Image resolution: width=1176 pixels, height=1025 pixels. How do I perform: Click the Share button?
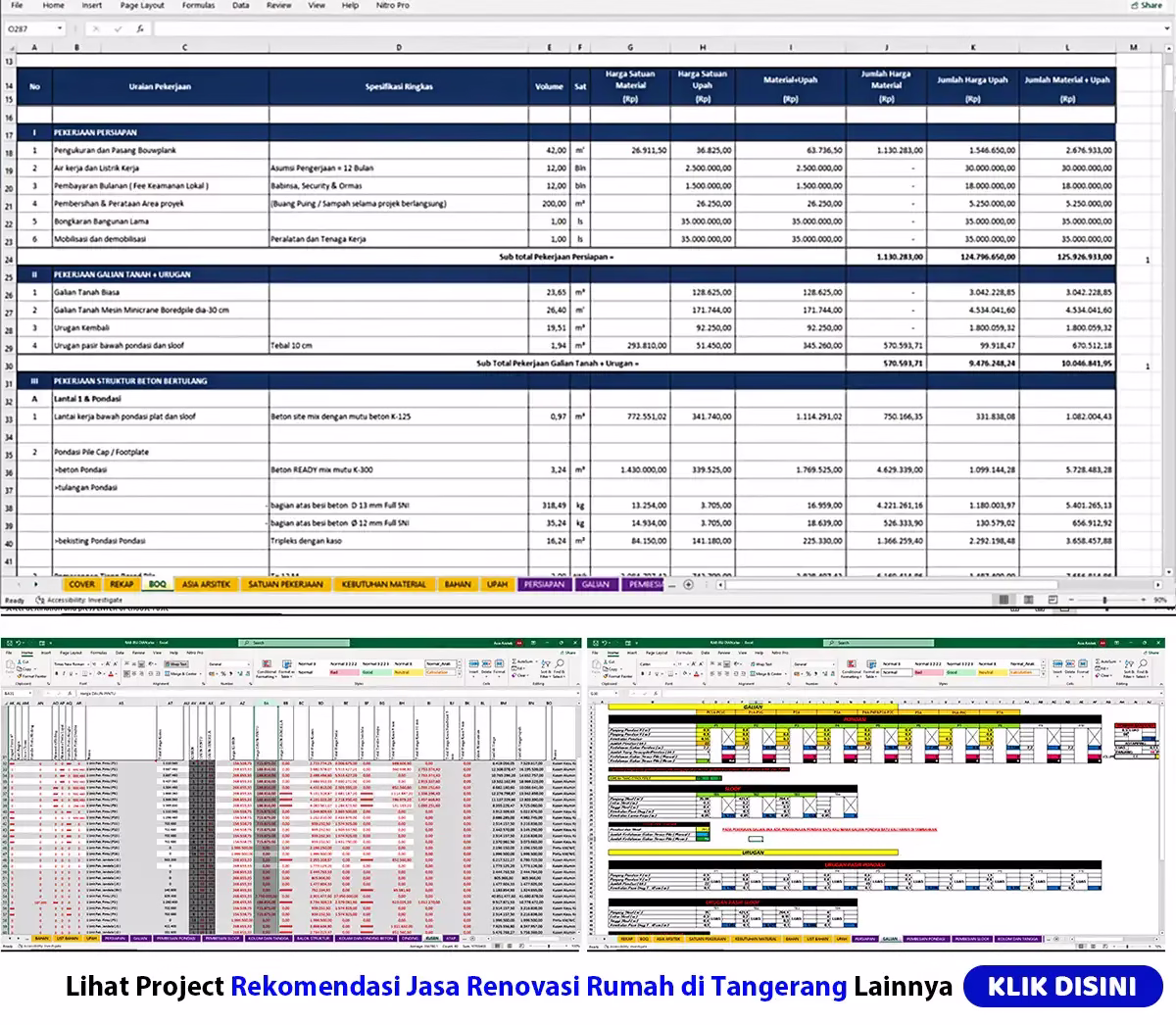point(1147,6)
